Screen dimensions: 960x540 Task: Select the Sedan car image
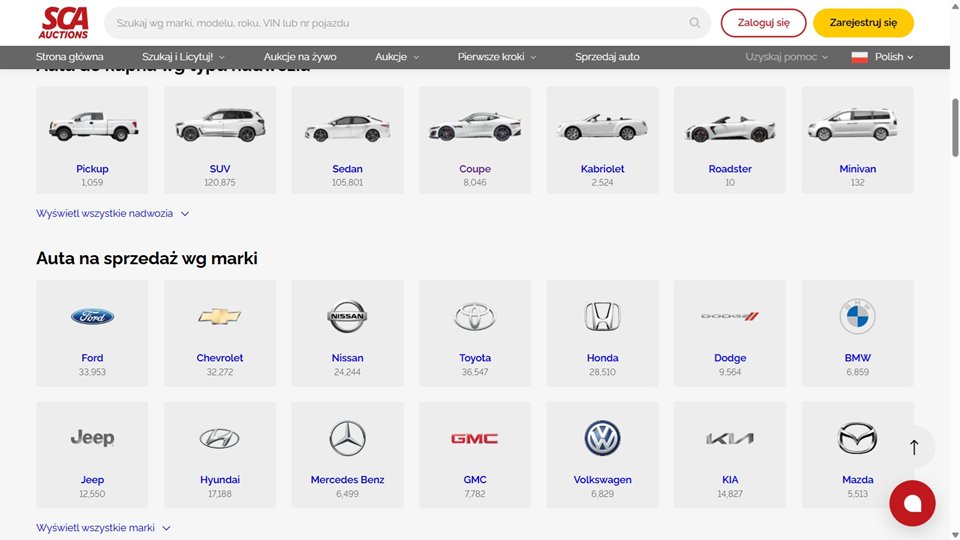347,127
